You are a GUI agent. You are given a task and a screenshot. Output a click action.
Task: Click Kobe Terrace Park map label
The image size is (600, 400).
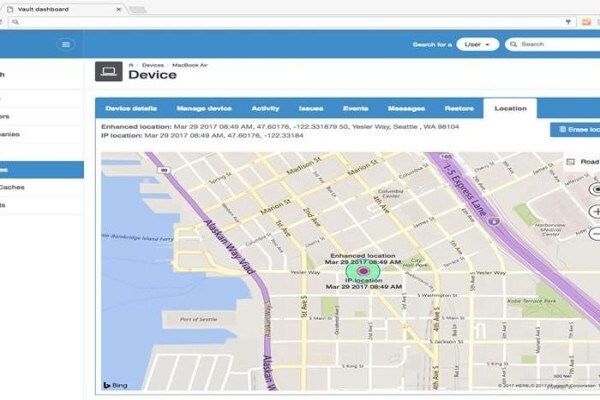pos(531,301)
